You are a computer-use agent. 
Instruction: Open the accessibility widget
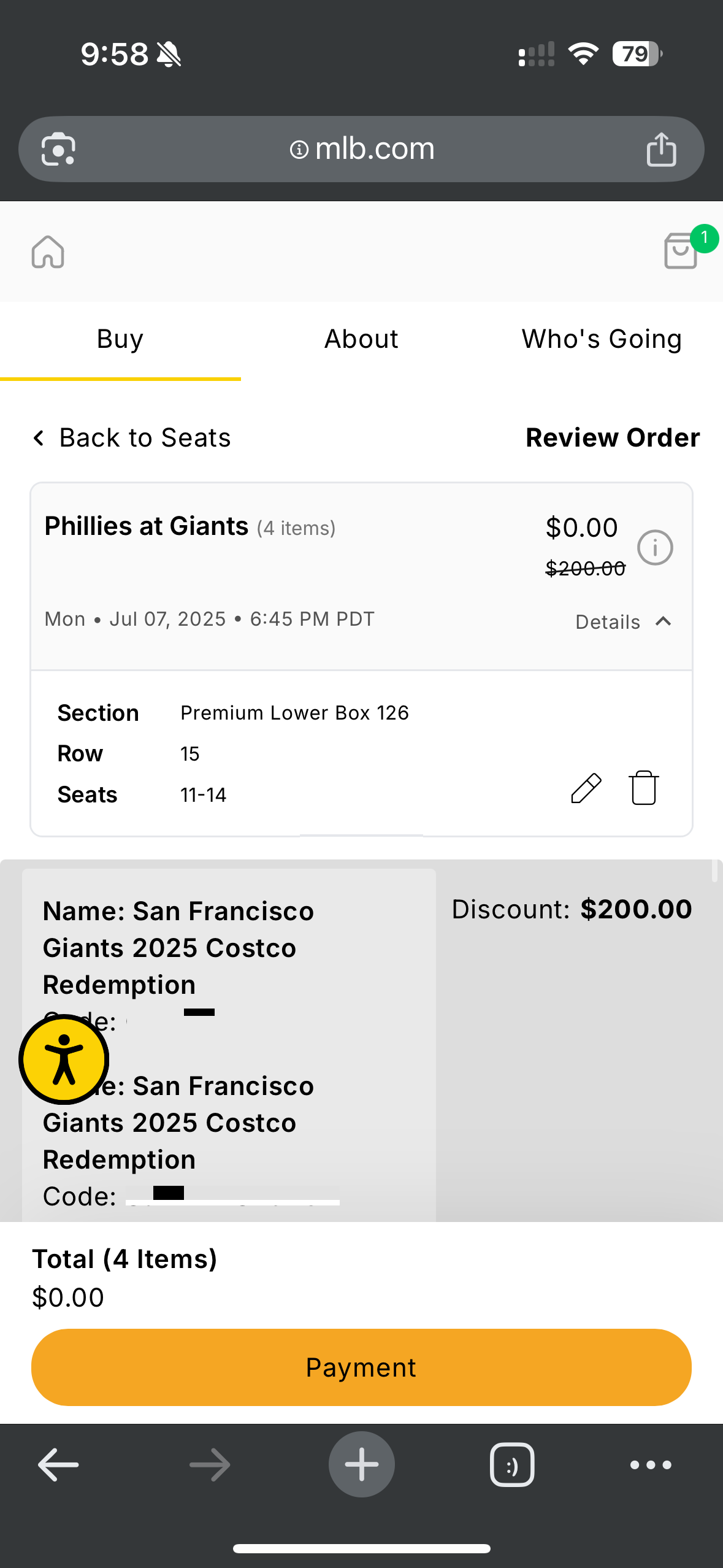64,1059
